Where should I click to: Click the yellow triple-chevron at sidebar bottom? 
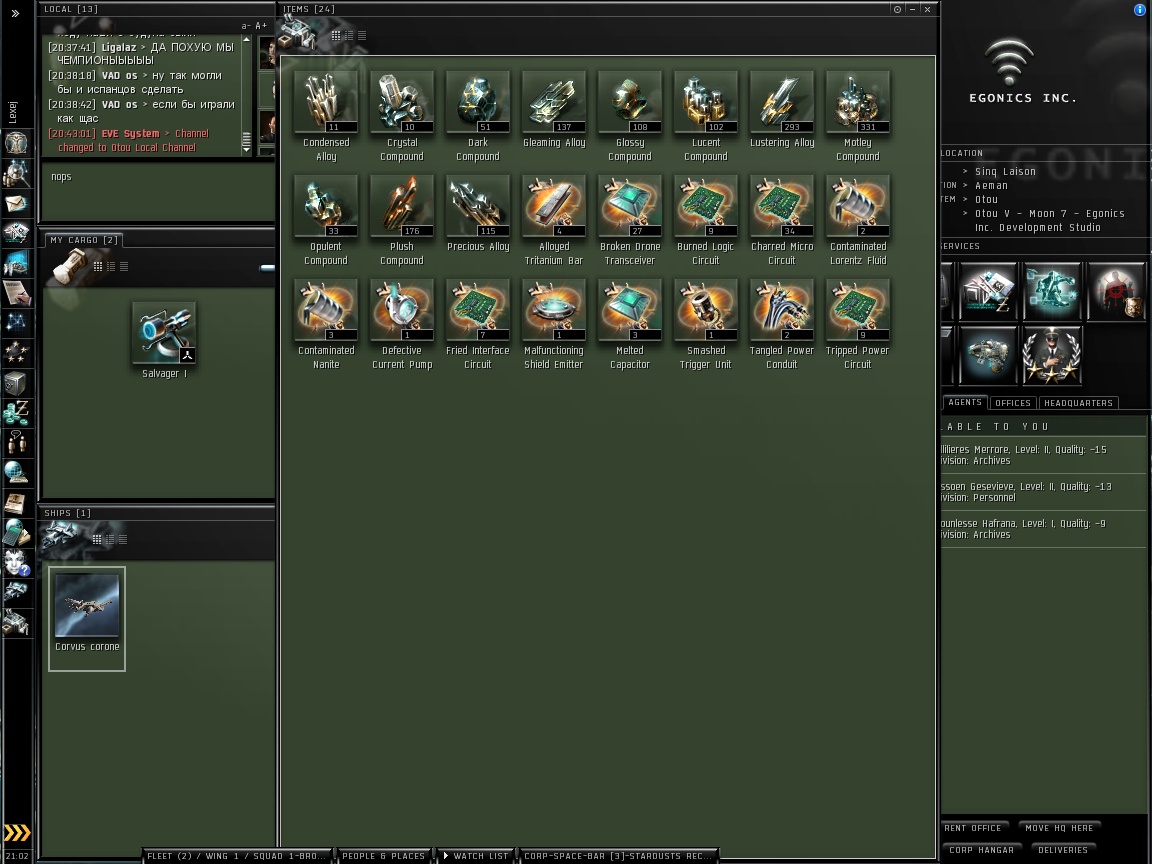(17, 832)
